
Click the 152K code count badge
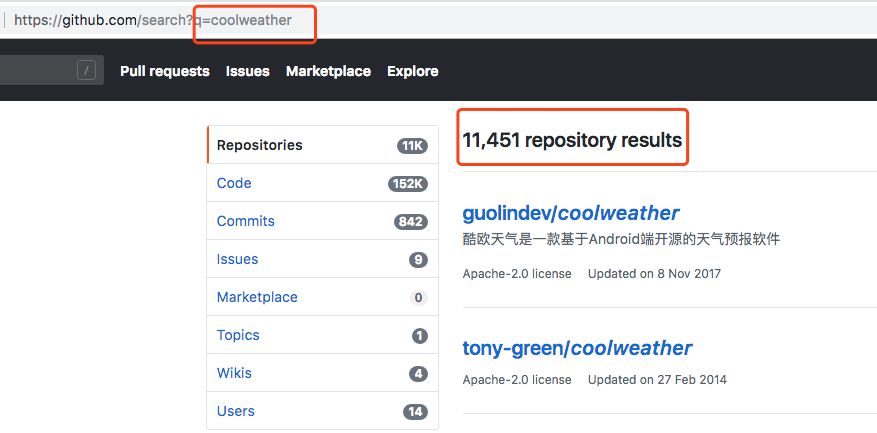pos(408,184)
